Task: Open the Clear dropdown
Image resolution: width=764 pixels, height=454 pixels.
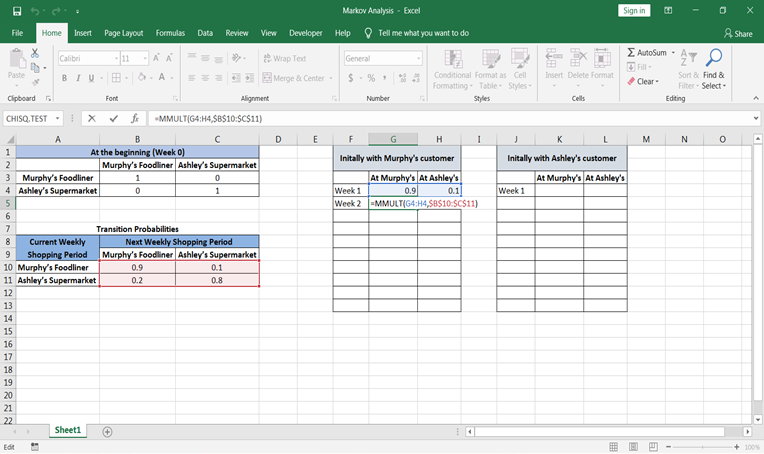Action: 643,81
